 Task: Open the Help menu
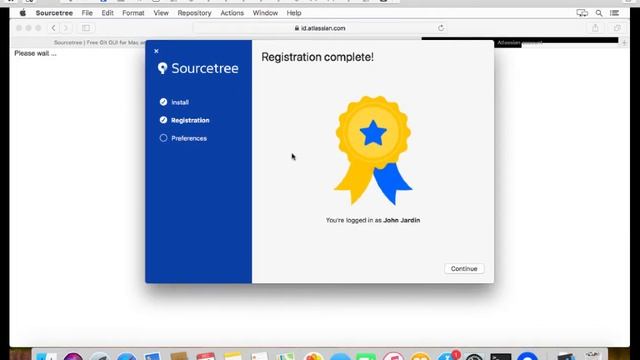coord(293,13)
